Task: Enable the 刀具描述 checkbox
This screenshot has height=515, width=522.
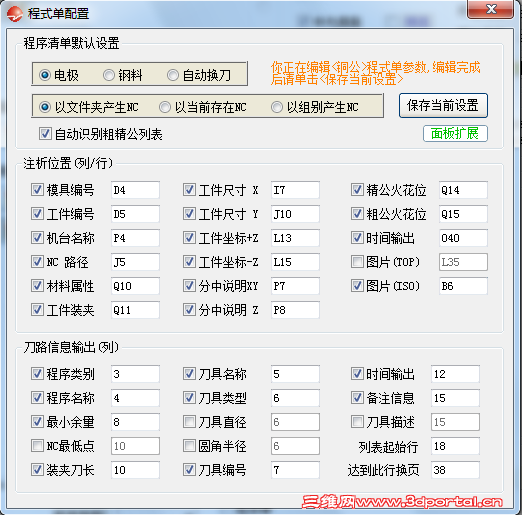Action: (357, 422)
